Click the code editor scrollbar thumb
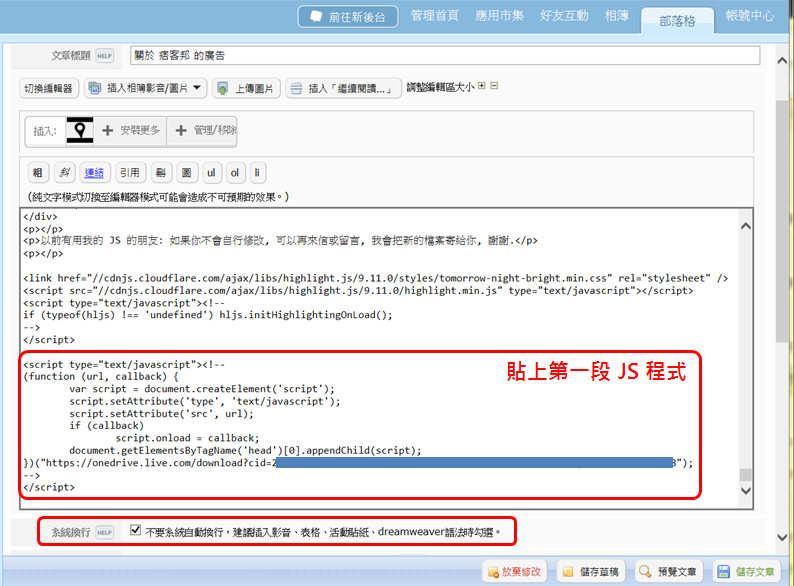 coord(745,475)
